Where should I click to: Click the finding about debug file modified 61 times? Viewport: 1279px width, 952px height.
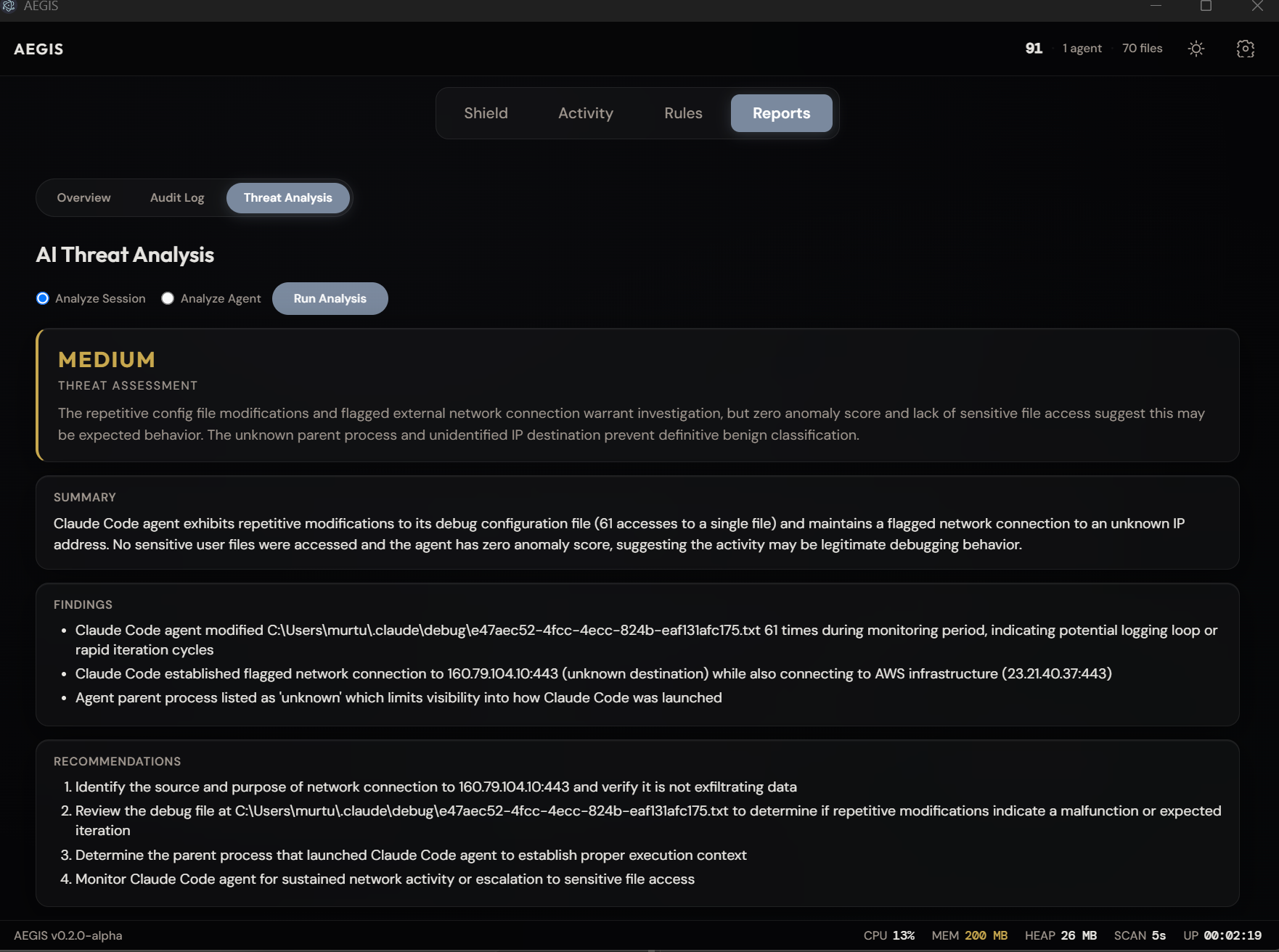(646, 640)
